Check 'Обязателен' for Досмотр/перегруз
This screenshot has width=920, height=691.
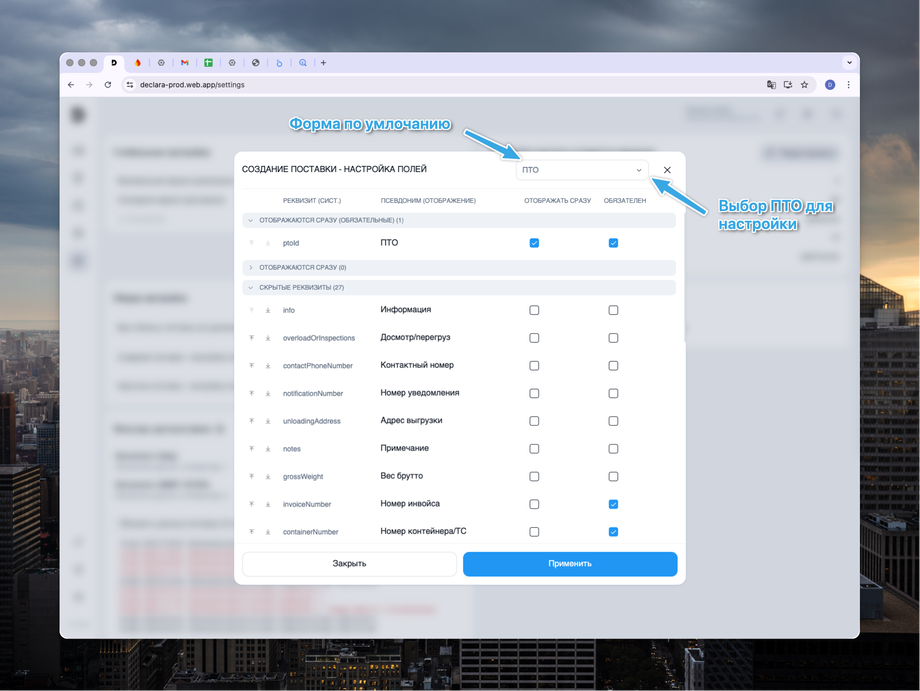[x=613, y=338]
